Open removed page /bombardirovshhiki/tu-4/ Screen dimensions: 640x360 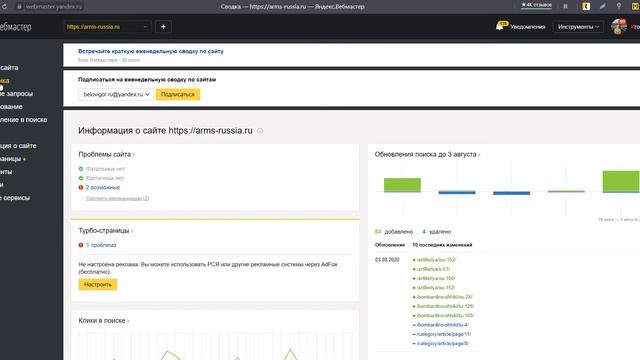(442, 325)
